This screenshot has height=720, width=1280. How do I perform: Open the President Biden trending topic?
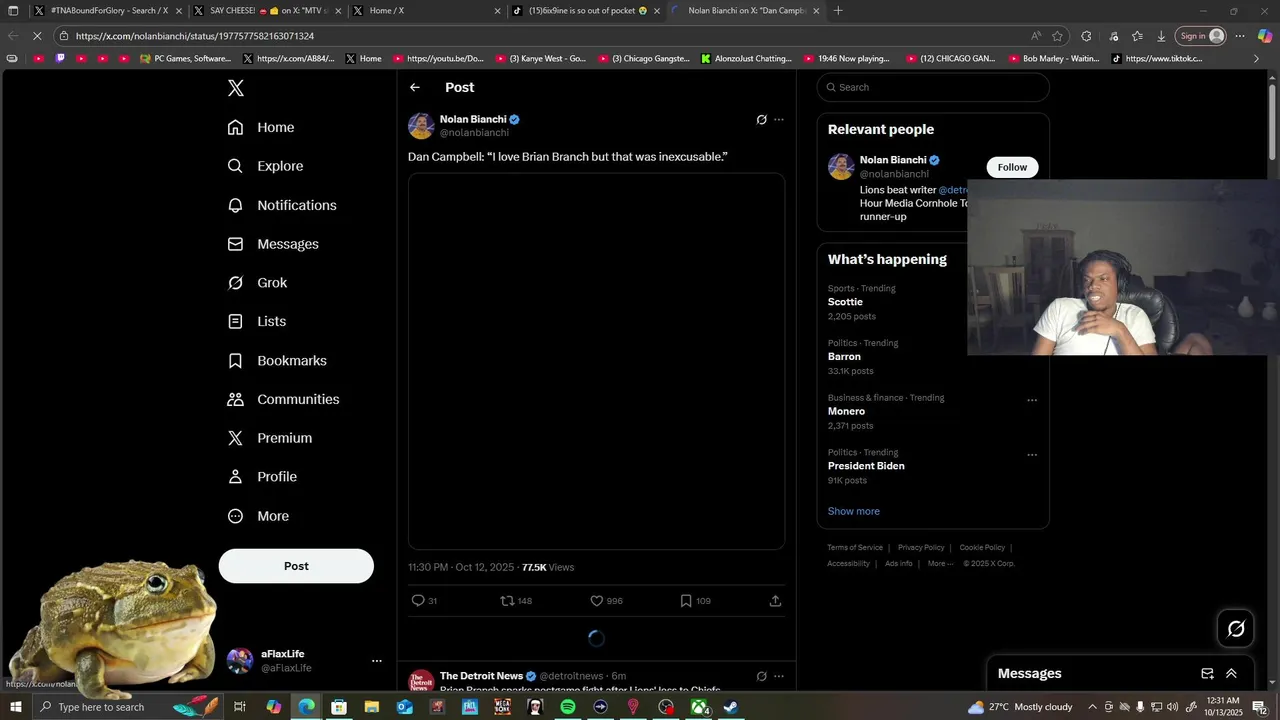[x=866, y=466]
